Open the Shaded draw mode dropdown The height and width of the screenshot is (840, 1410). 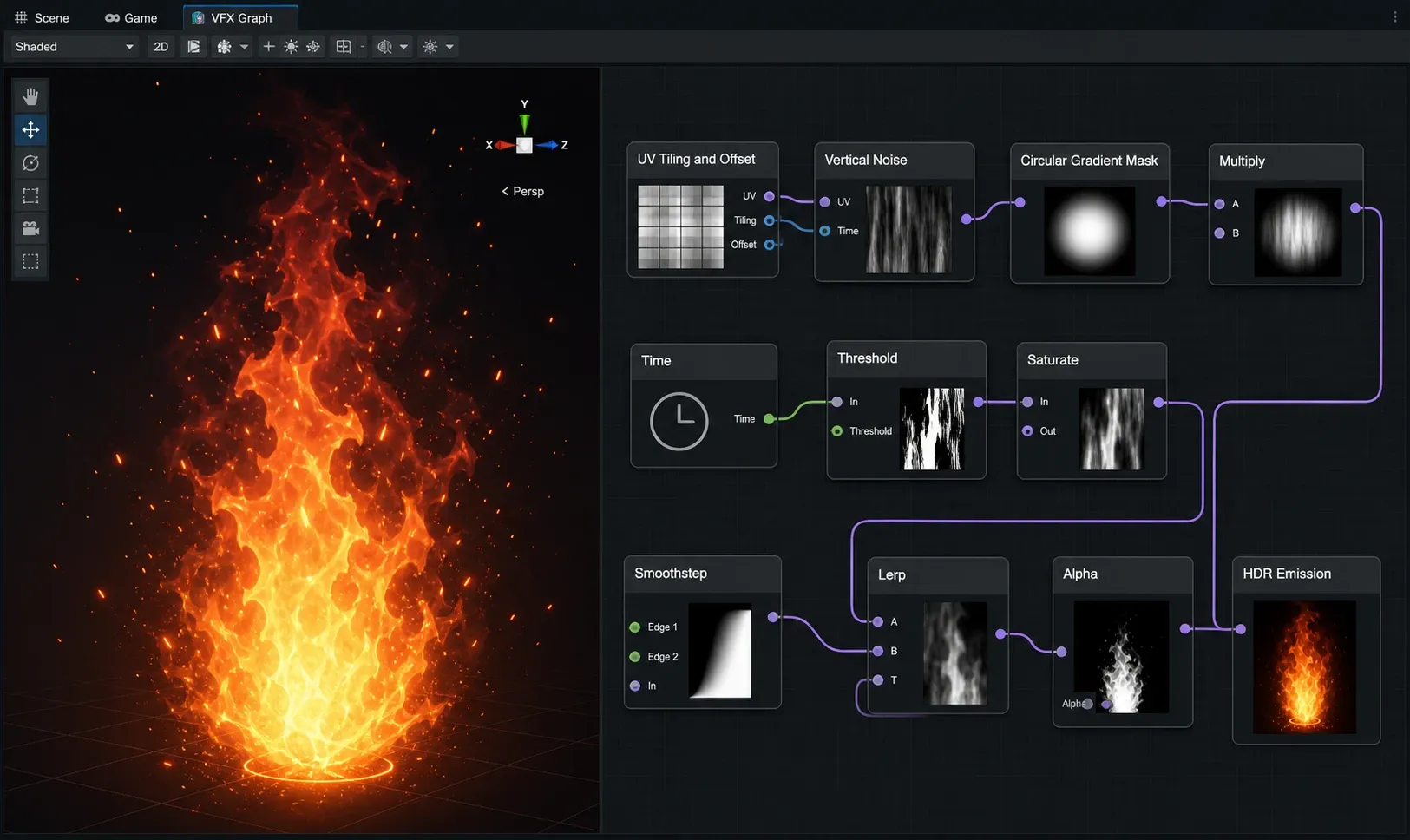point(75,47)
